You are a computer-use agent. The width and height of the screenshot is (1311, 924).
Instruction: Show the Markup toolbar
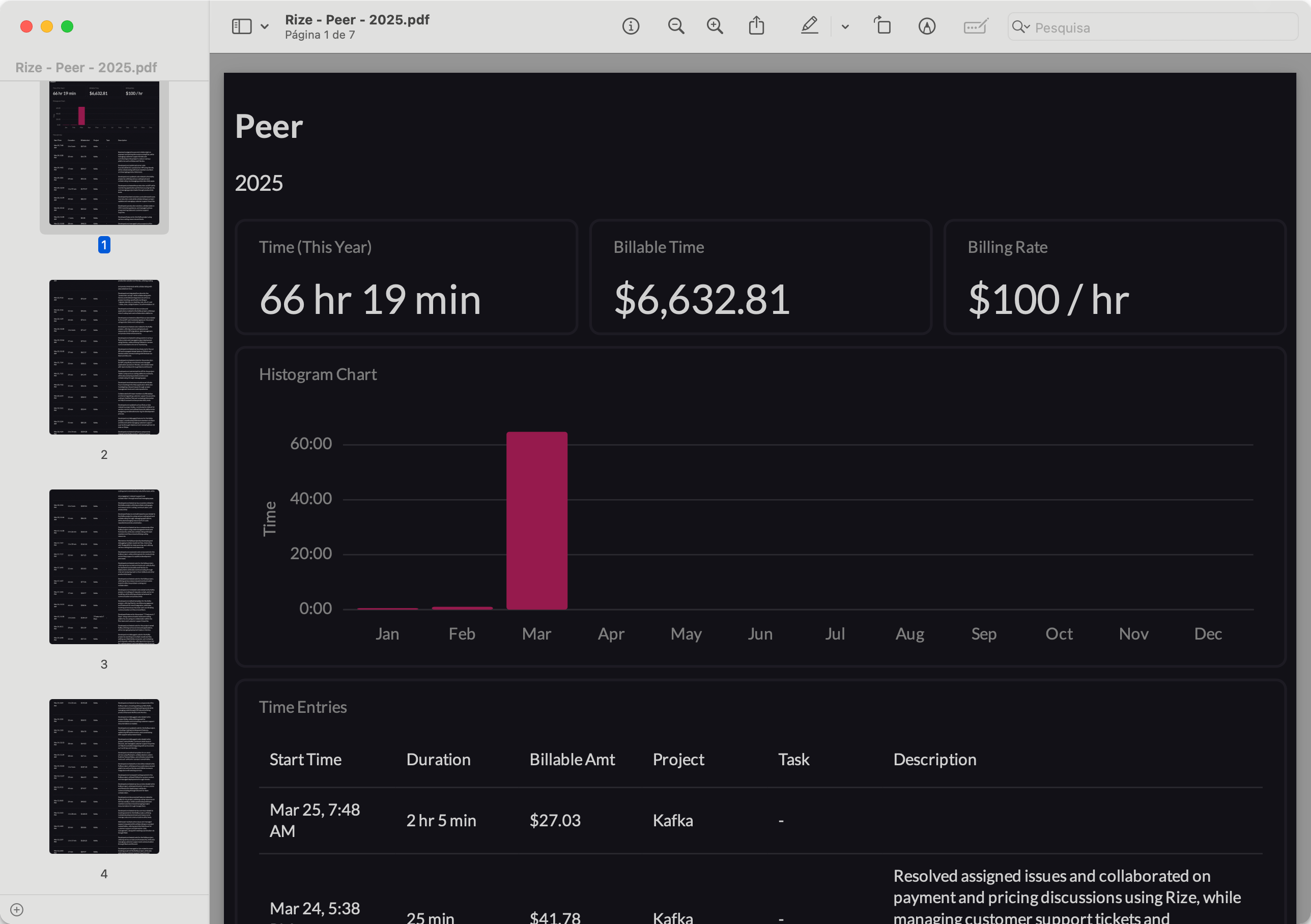pos(927,25)
